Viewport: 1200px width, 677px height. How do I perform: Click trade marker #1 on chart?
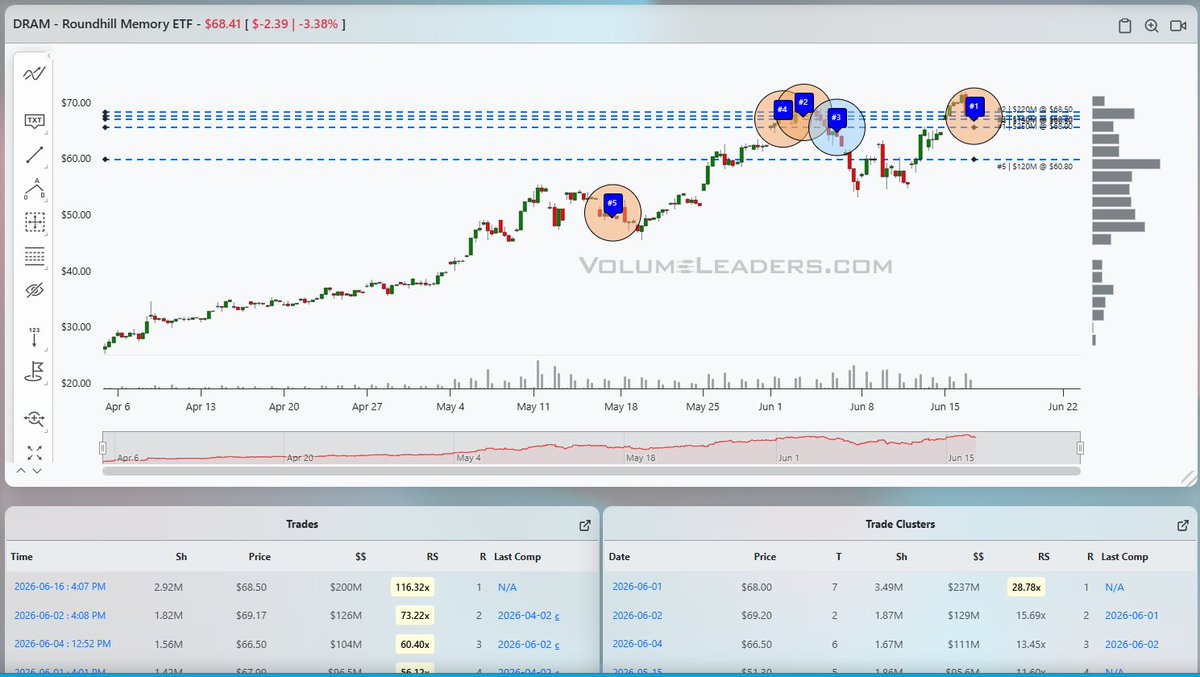(x=976, y=108)
